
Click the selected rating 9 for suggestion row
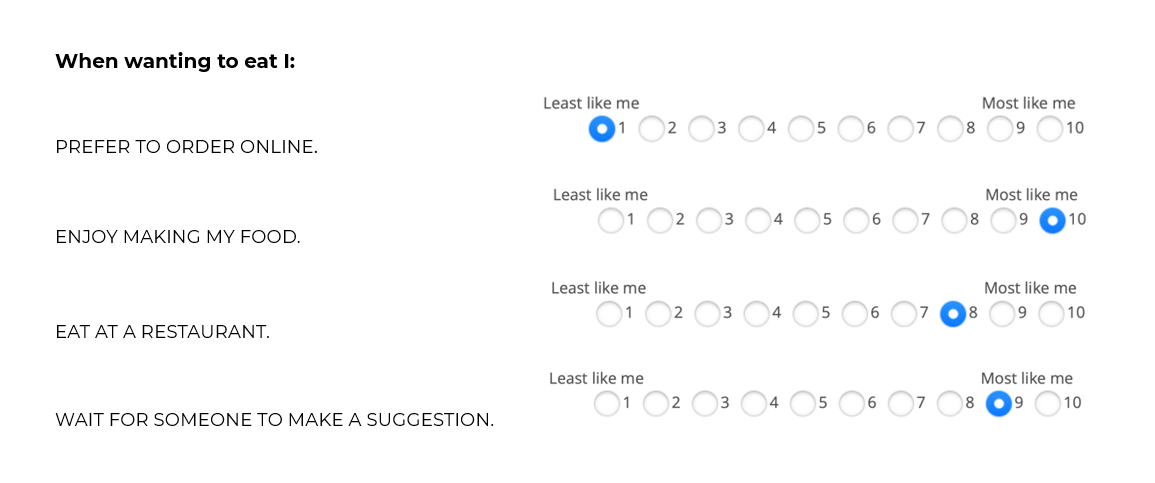998,404
